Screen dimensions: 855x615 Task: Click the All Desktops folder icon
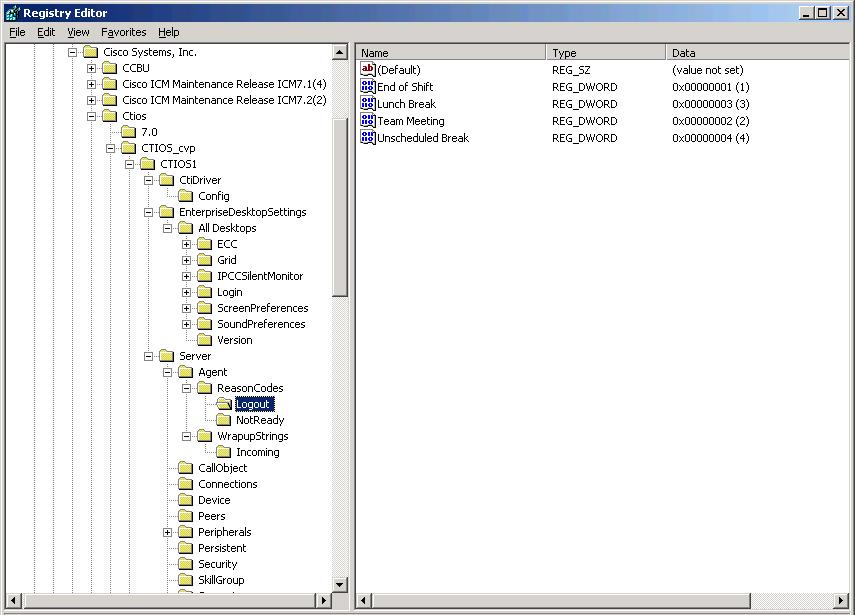pyautogui.click(x=185, y=228)
